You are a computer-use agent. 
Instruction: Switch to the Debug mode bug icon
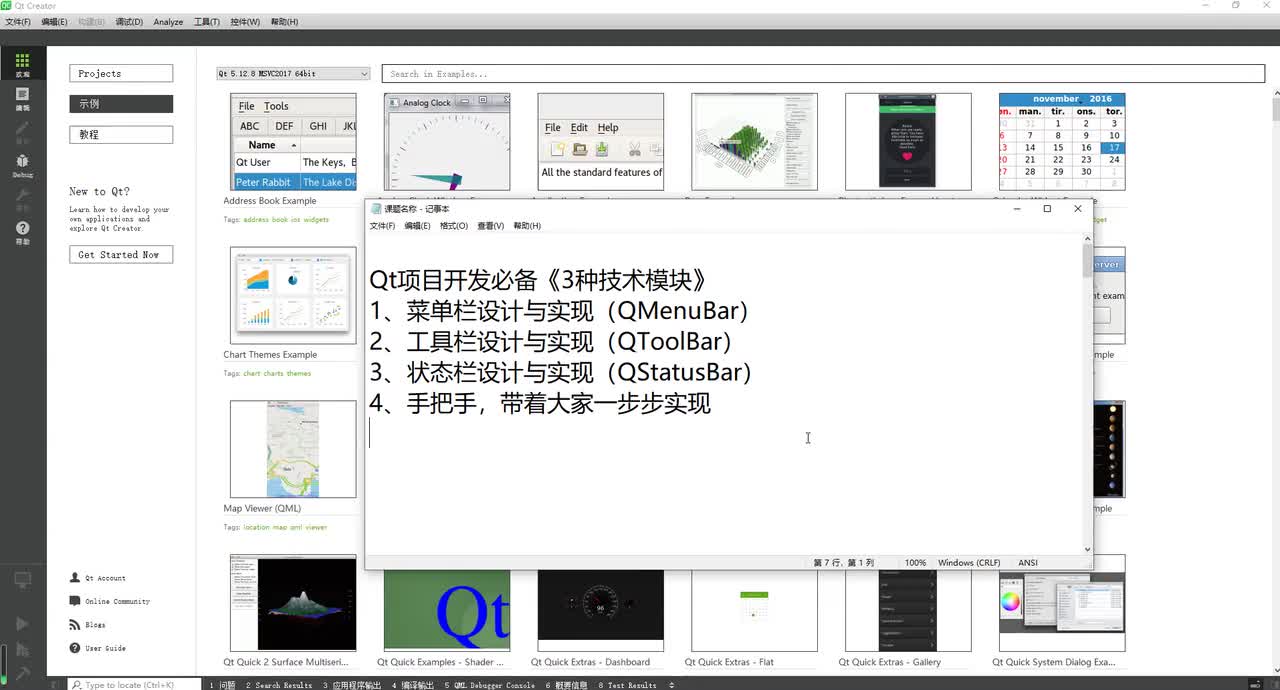click(22, 161)
